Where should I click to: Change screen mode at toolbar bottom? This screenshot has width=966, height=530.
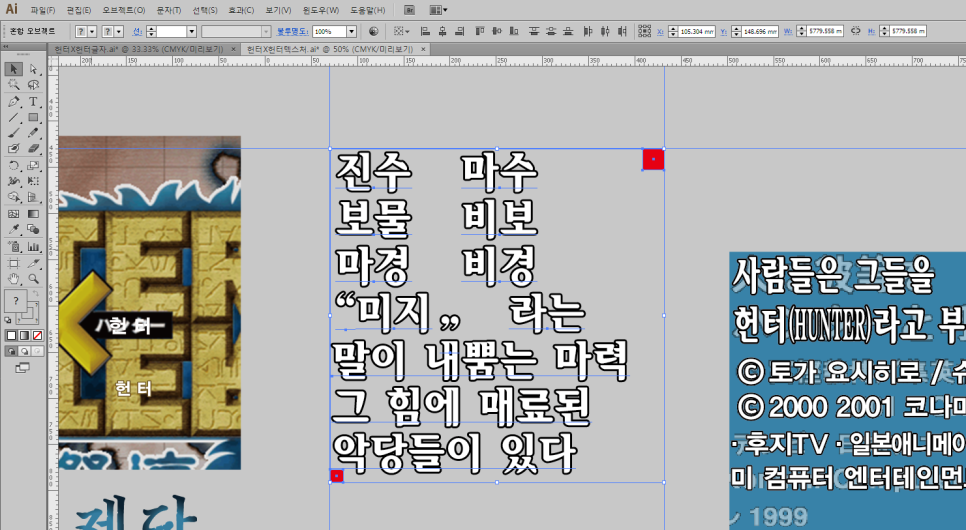click(22, 368)
